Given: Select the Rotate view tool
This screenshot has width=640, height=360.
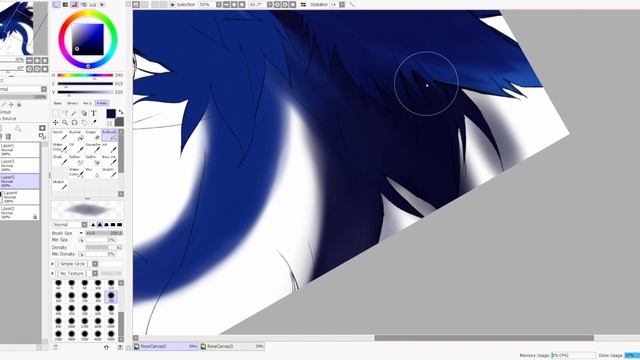Looking at the screenshot, I should pyautogui.click(x=74, y=122).
